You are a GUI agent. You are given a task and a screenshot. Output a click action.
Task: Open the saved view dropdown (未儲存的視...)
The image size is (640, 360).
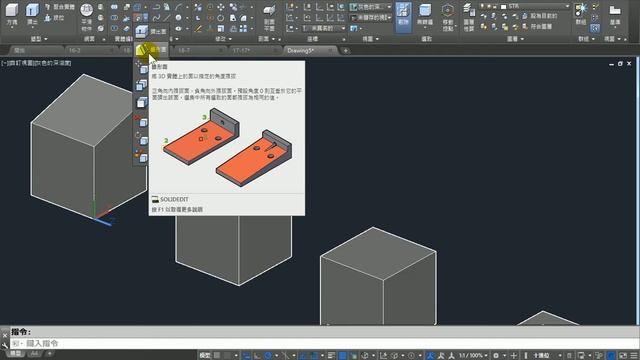coord(371,18)
